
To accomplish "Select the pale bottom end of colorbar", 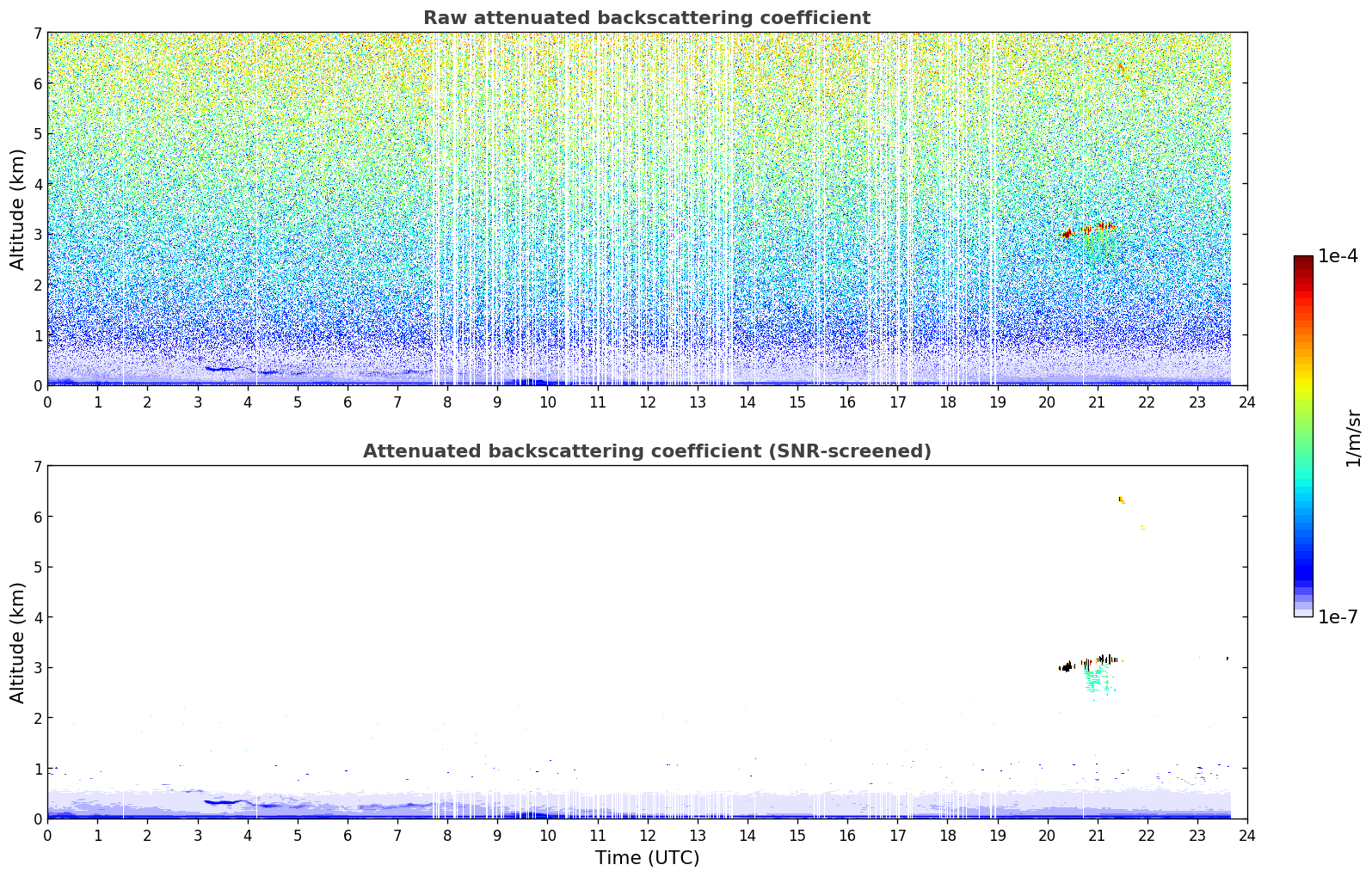I will click(x=1303, y=611).
